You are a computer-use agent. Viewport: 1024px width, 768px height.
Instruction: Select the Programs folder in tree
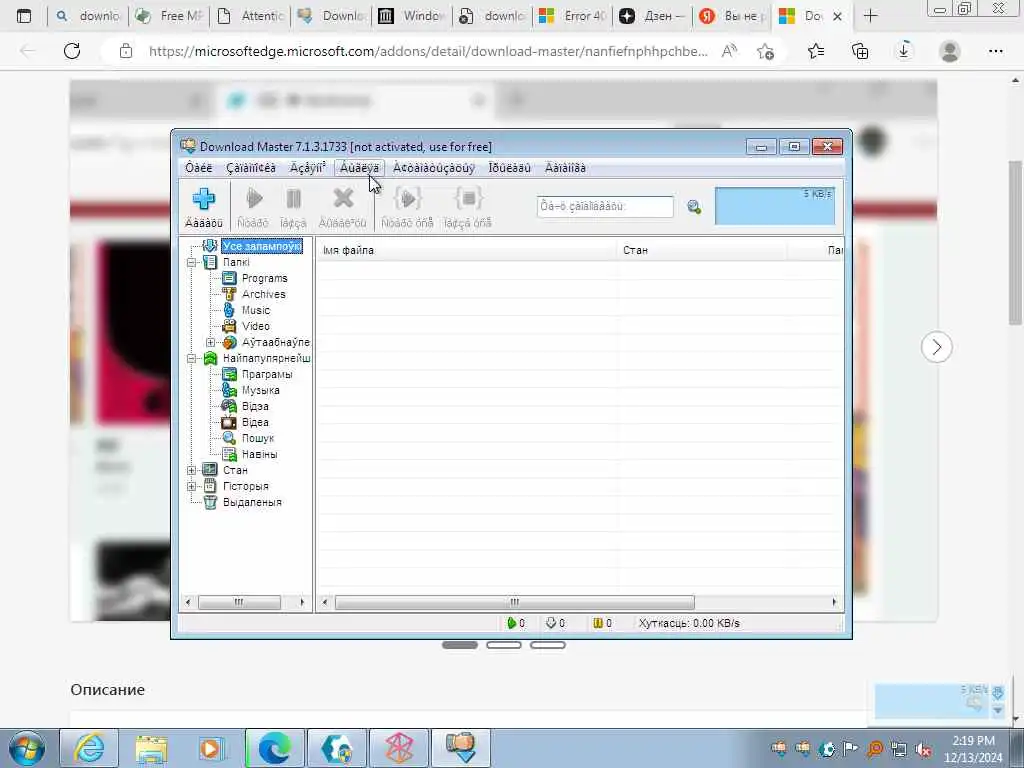264,278
